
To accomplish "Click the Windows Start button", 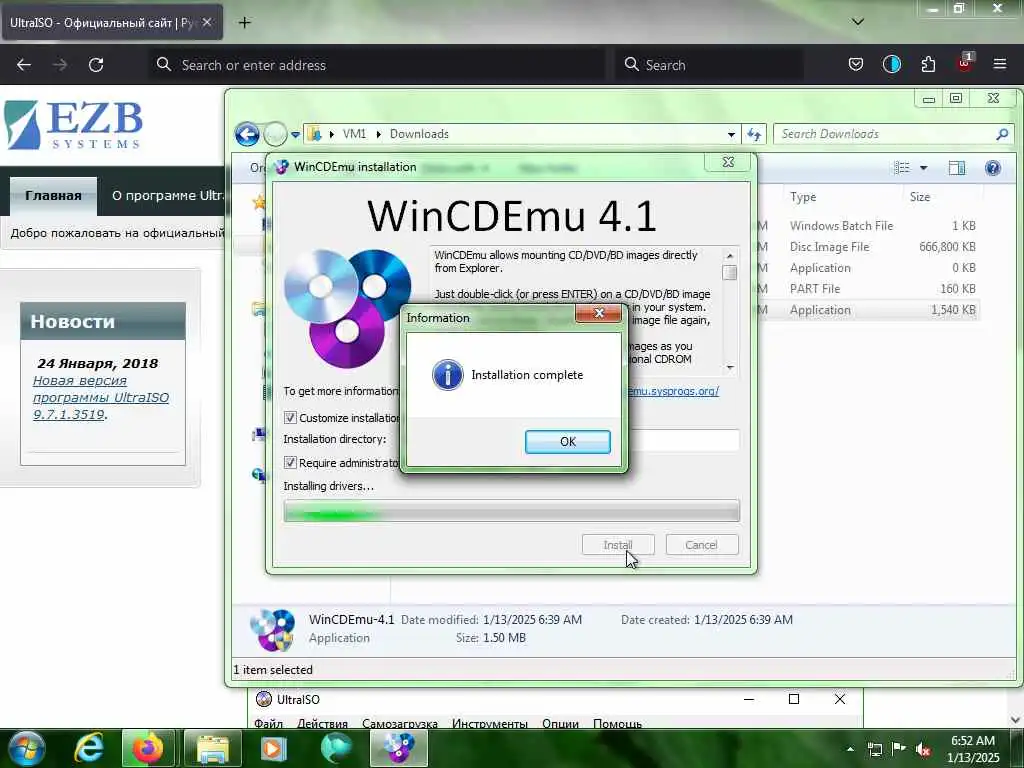I will pyautogui.click(x=26, y=748).
